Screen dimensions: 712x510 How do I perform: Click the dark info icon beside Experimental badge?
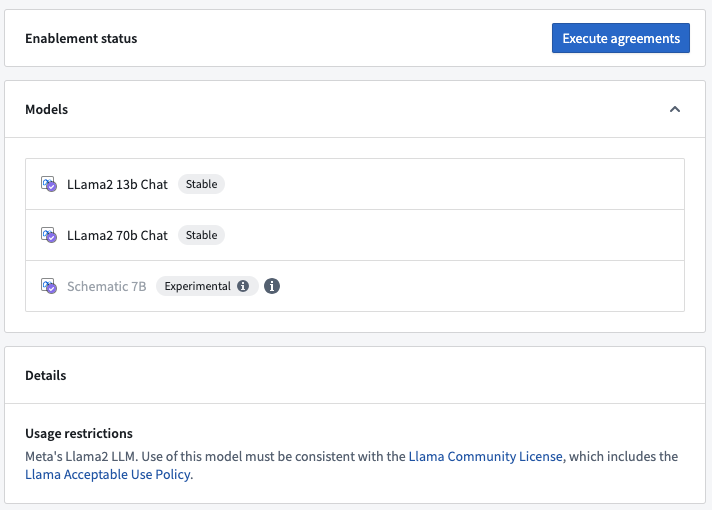pos(272,286)
